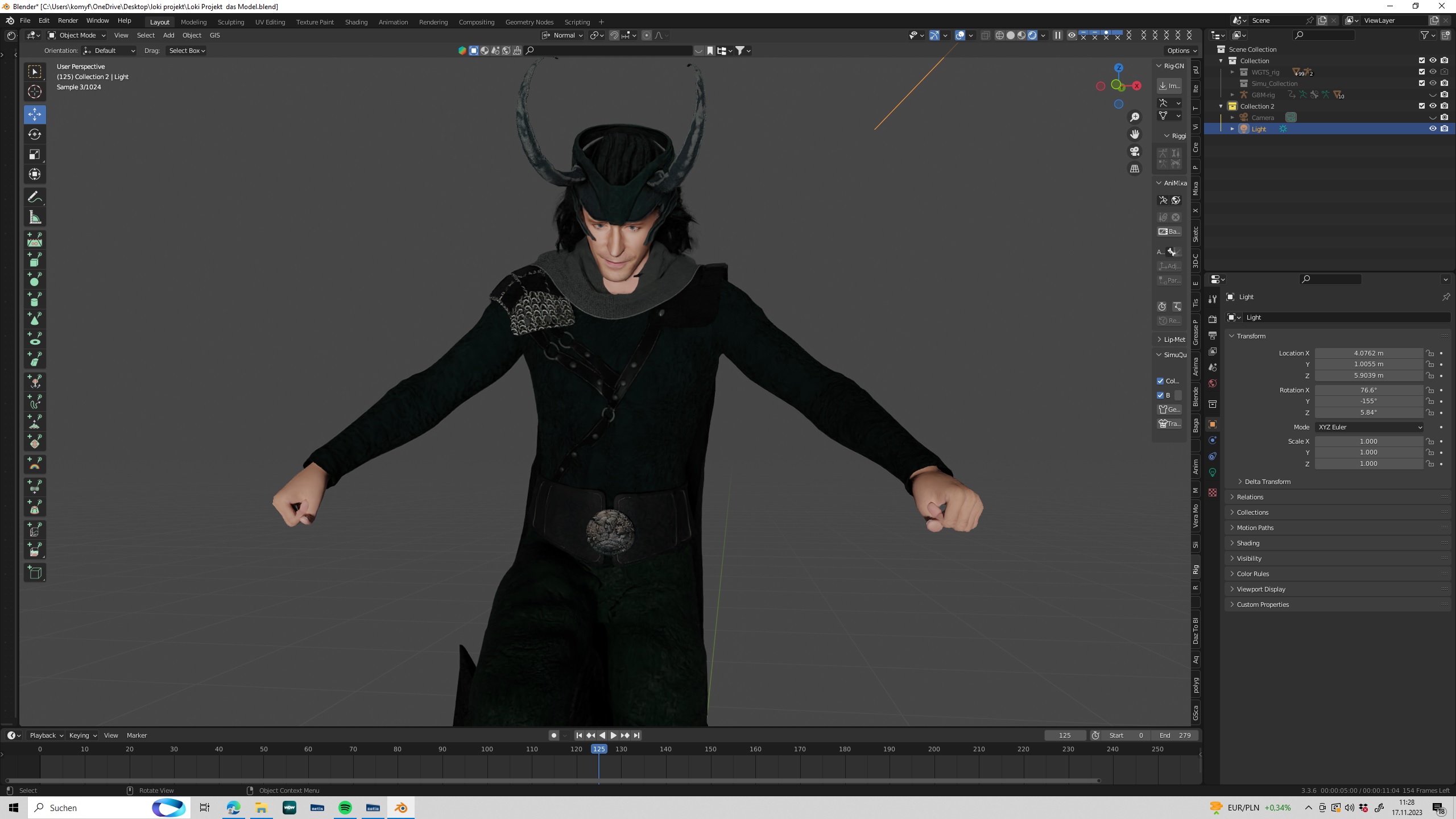
Task: Open the XYZ Euler rotation mode dropdown
Action: tap(1369, 427)
